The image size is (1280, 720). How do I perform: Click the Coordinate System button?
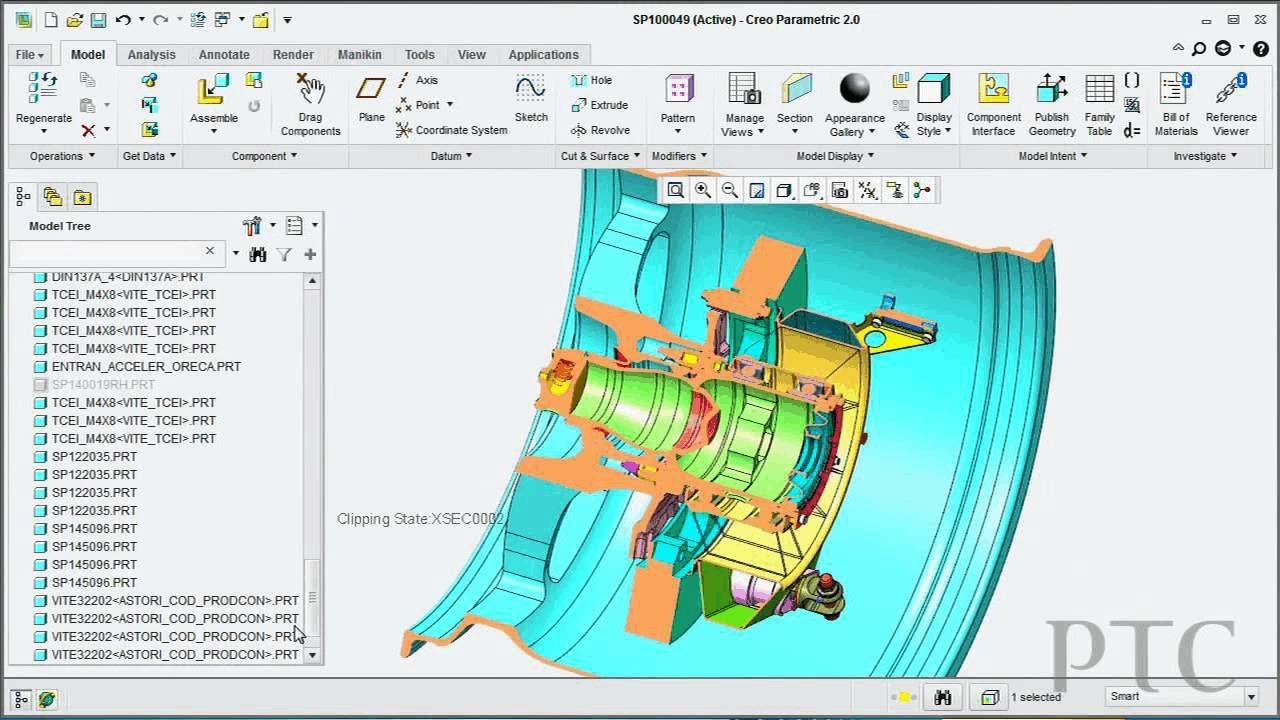(451, 130)
